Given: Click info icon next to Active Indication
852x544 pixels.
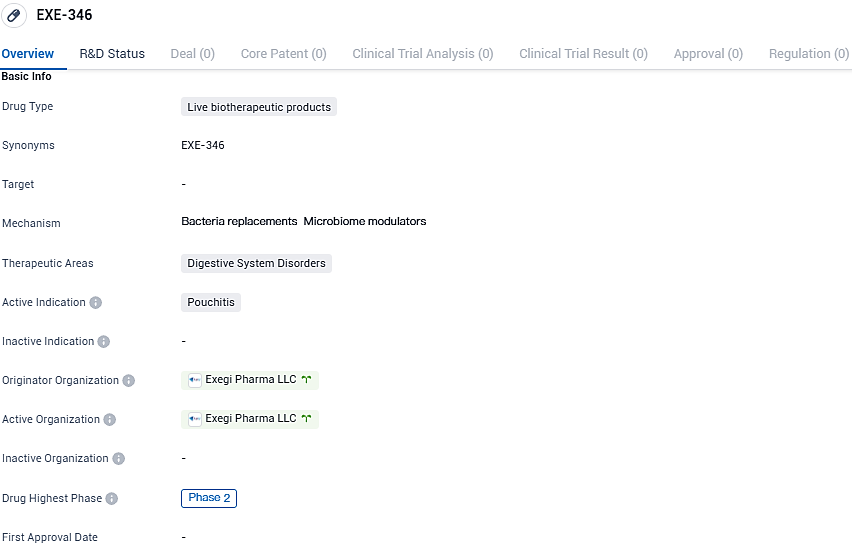Looking at the screenshot, I should [95, 302].
